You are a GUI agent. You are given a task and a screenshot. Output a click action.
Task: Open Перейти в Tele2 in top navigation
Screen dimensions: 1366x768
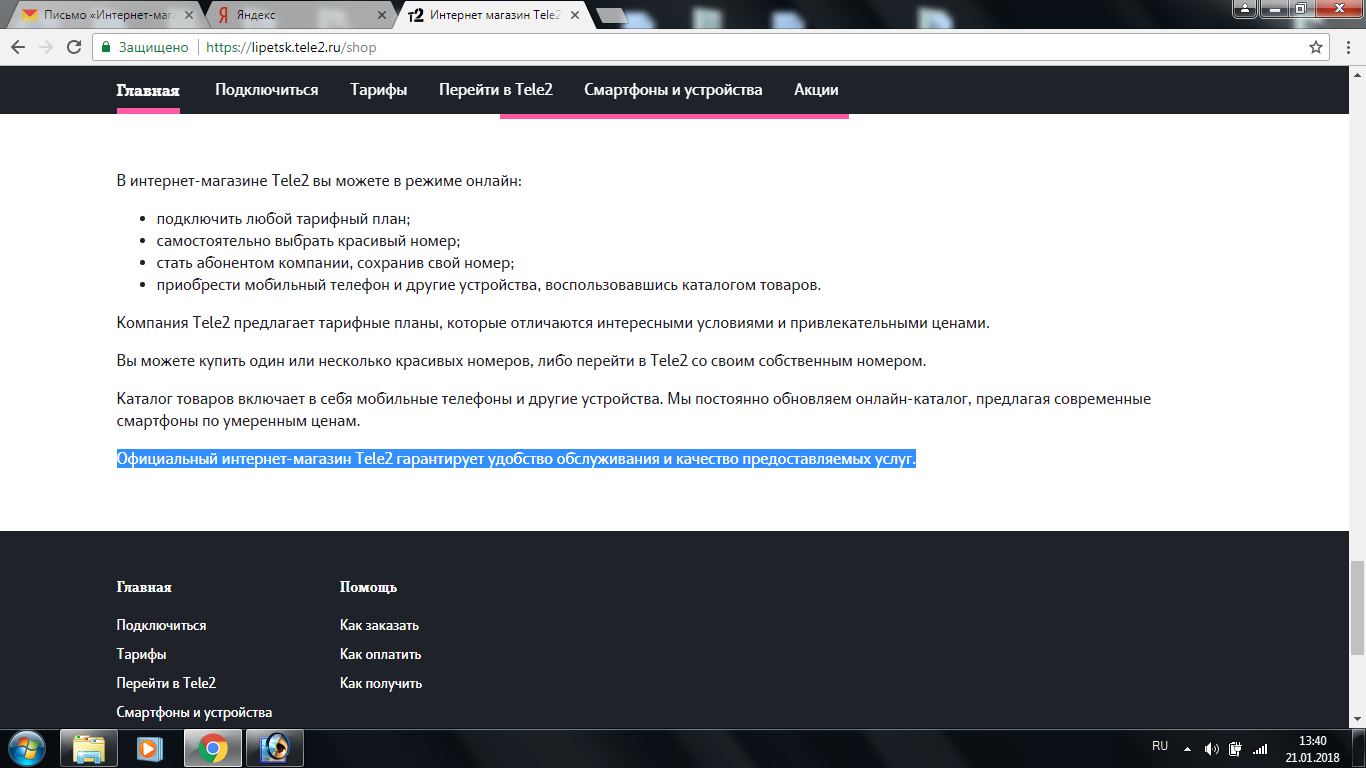496,90
